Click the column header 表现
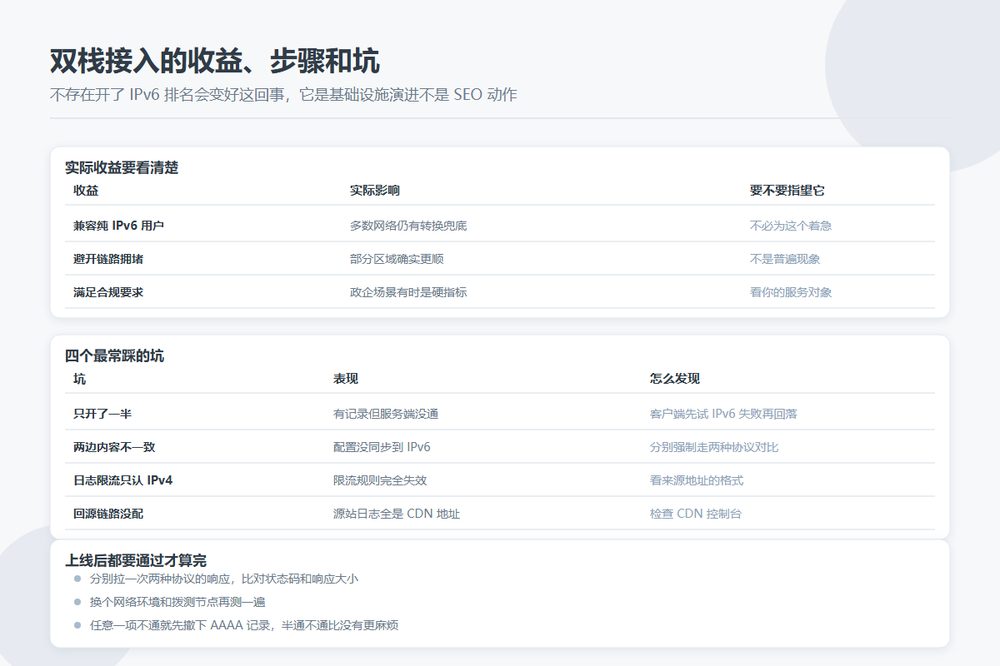This screenshot has height=666, width=1000. [x=346, y=379]
